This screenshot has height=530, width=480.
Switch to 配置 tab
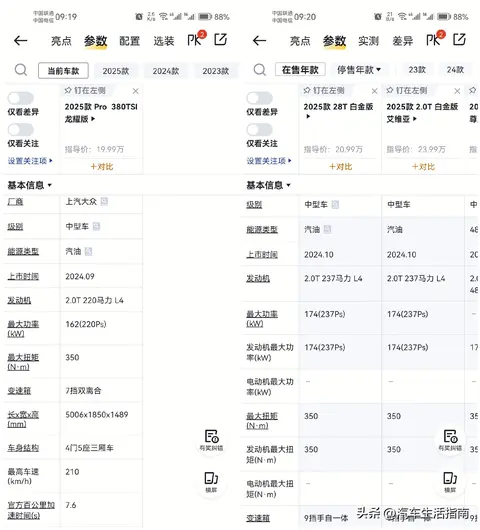(x=129, y=41)
